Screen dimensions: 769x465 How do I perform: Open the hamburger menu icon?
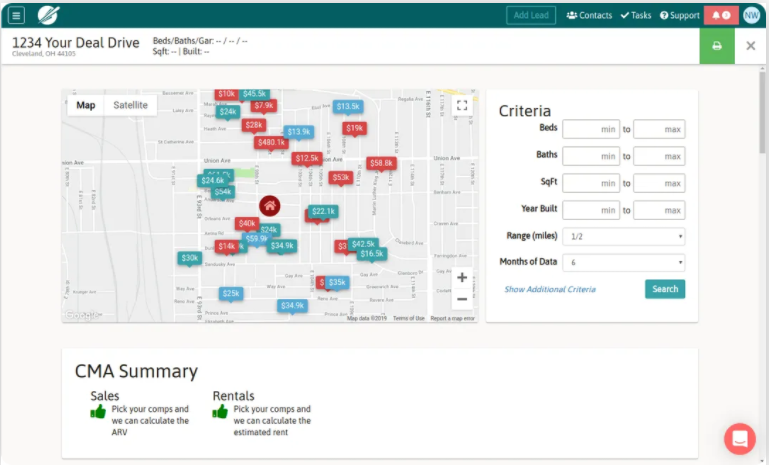[16, 15]
